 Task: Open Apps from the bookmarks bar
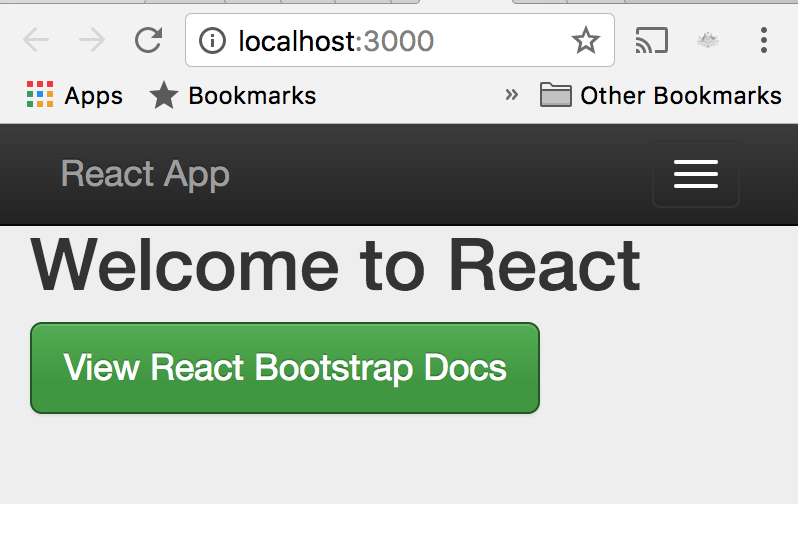(x=74, y=95)
